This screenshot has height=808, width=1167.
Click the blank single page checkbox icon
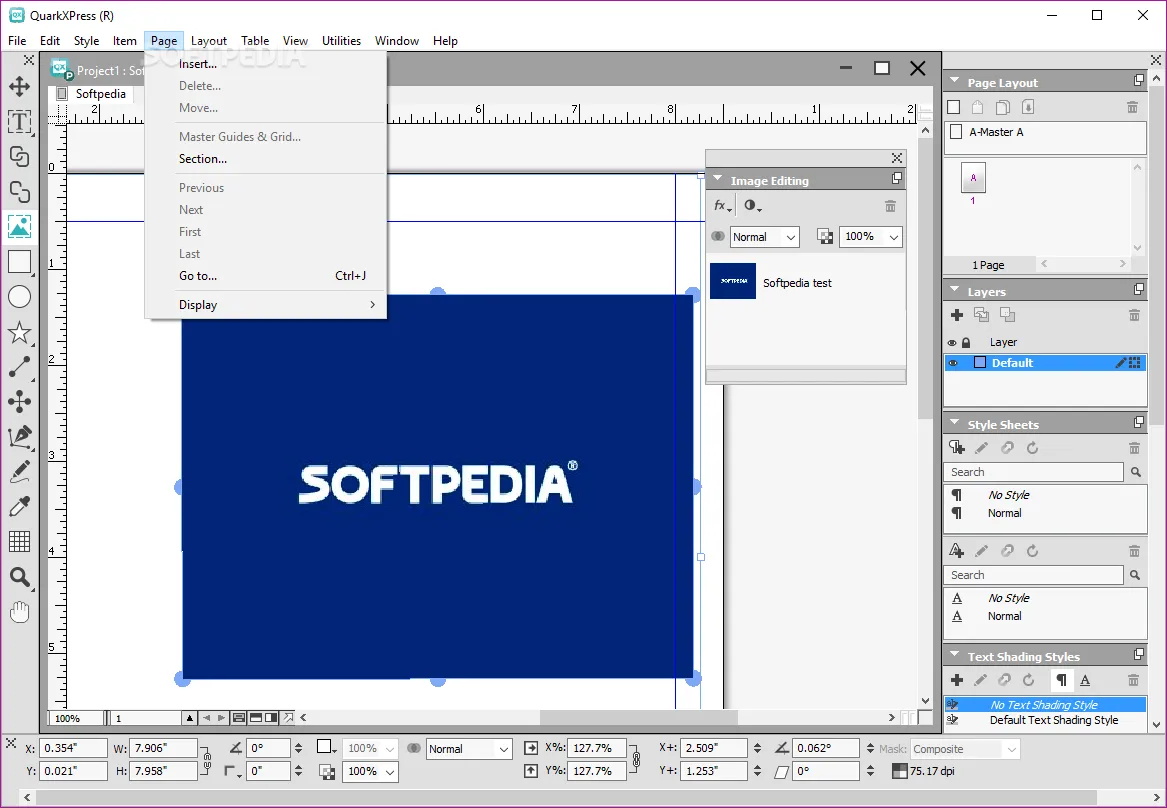click(953, 107)
